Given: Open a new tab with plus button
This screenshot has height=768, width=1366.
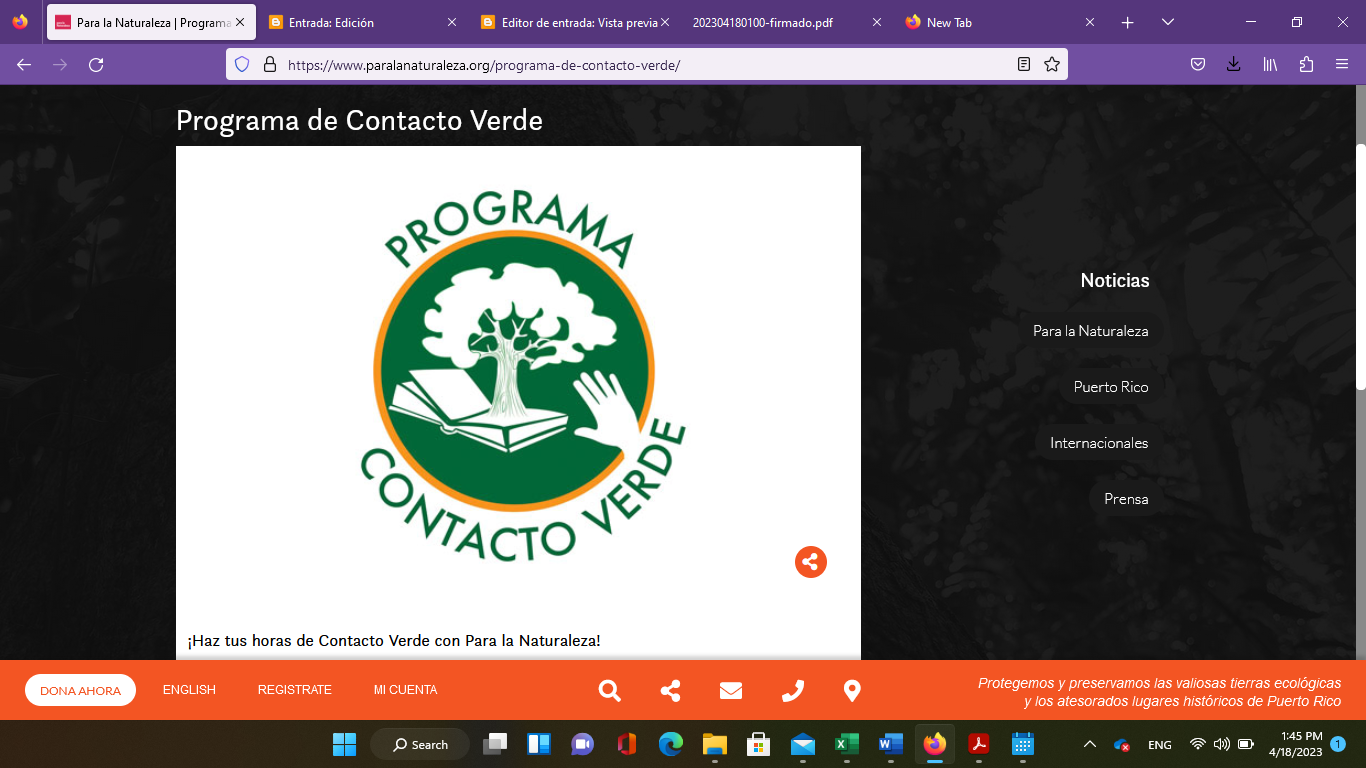Looking at the screenshot, I should (1128, 22).
